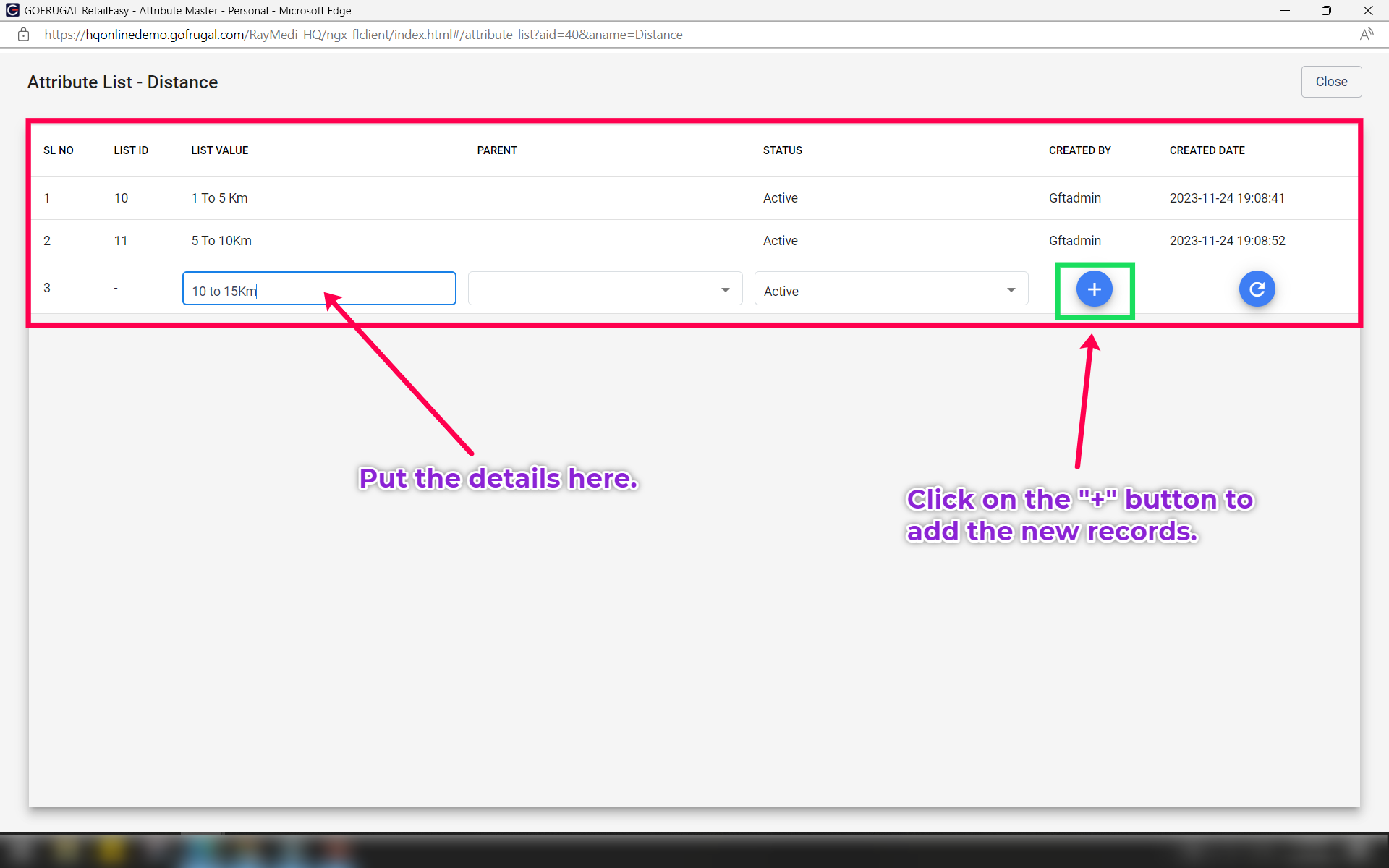The image size is (1389, 868).
Task: Click the GOFRUGAL logo in title bar
Action: pos(12,10)
